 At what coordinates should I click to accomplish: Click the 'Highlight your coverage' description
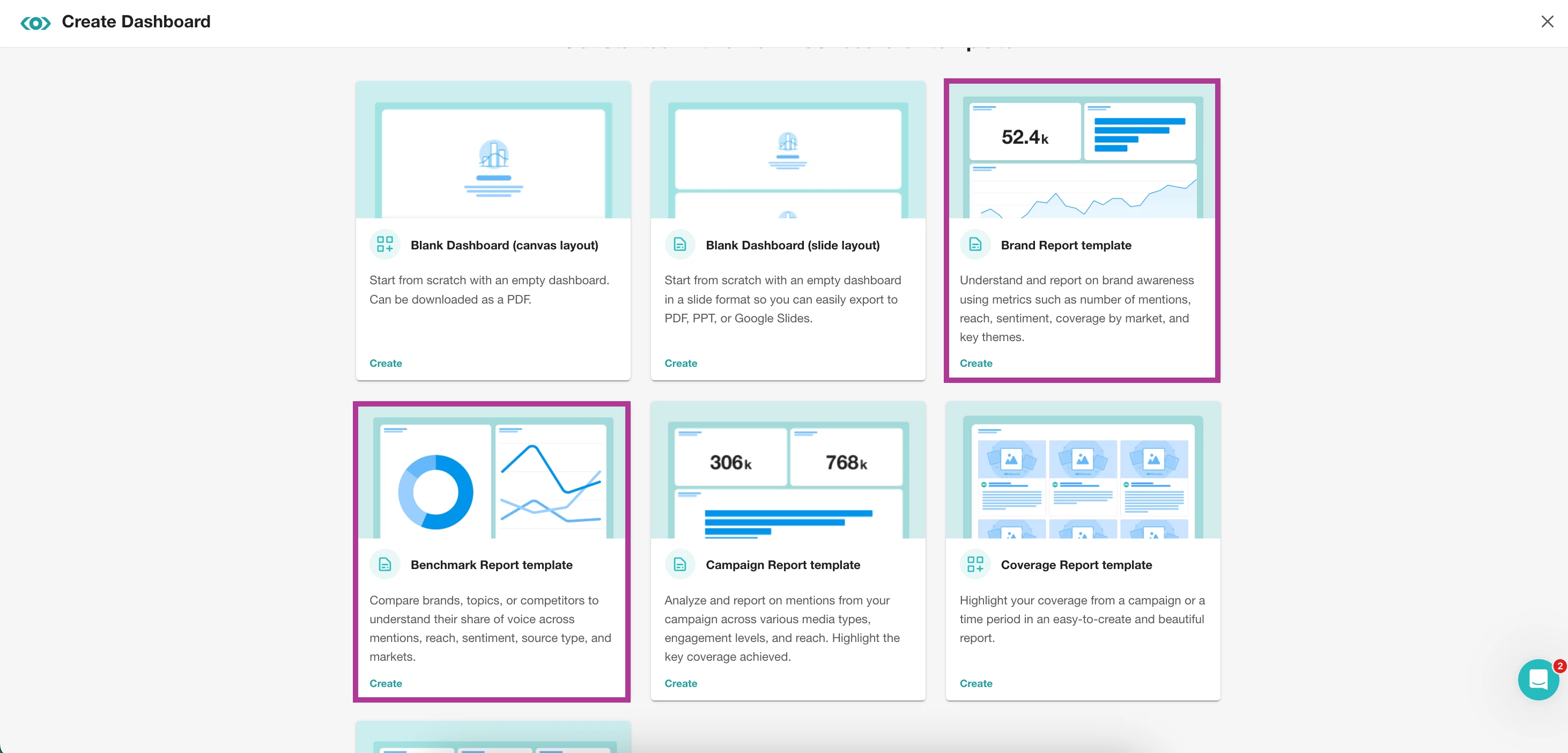click(x=1082, y=618)
